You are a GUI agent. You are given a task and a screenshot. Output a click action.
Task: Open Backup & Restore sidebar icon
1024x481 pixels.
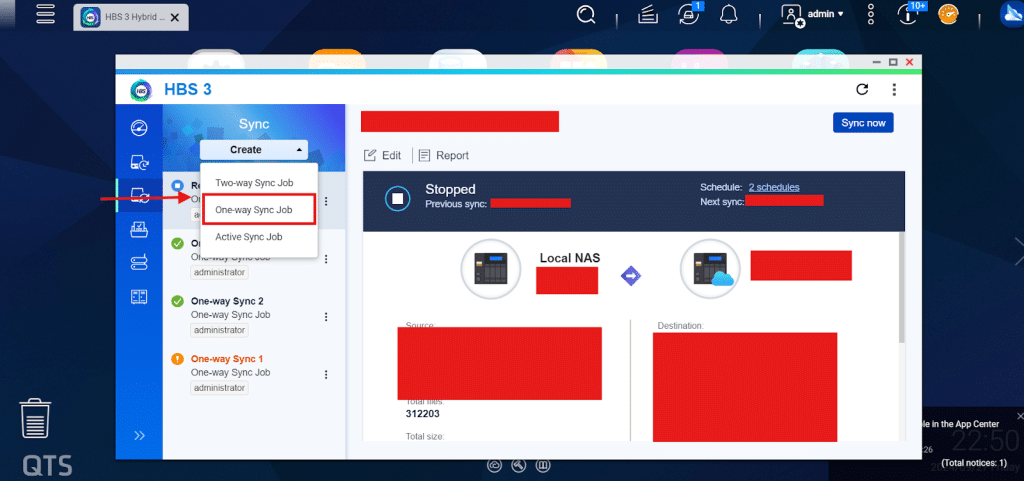click(139, 162)
